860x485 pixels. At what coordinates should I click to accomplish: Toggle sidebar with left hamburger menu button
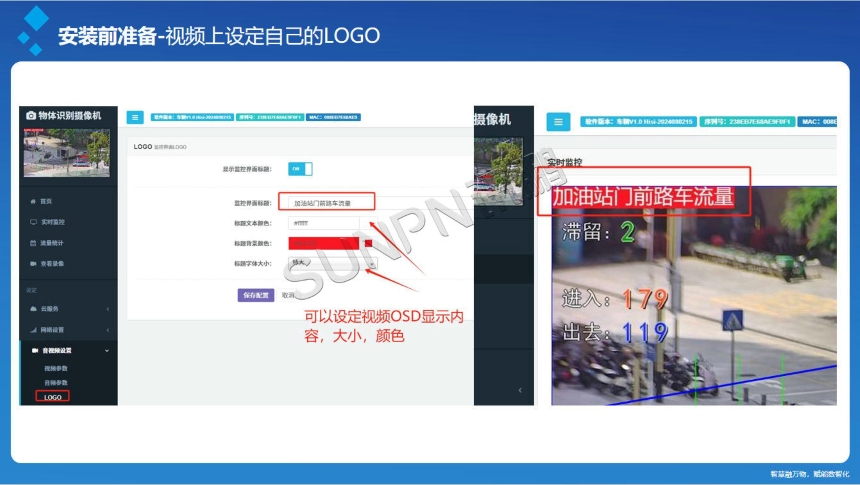pos(135,117)
